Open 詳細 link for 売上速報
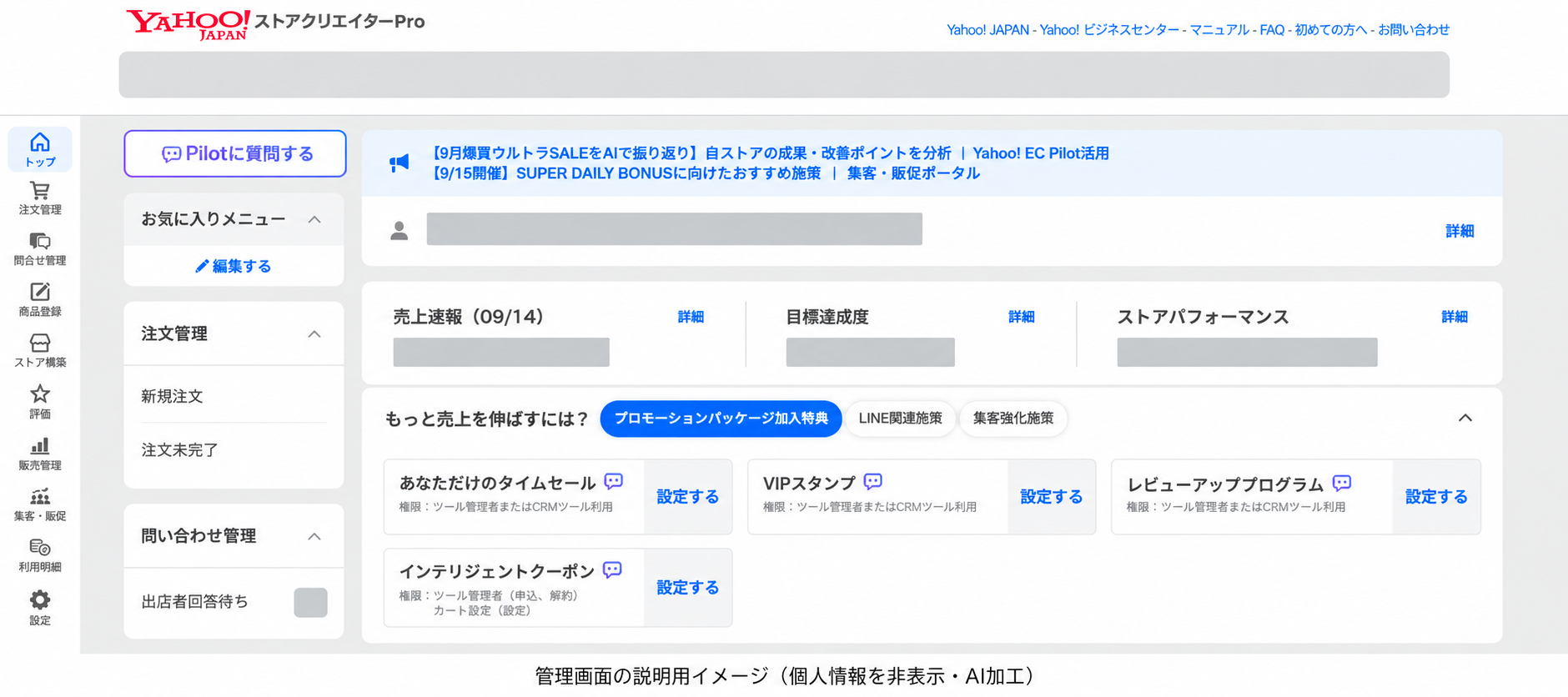Image resolution: width=1568 pixels, height=697 pixels. coord(691,317)
